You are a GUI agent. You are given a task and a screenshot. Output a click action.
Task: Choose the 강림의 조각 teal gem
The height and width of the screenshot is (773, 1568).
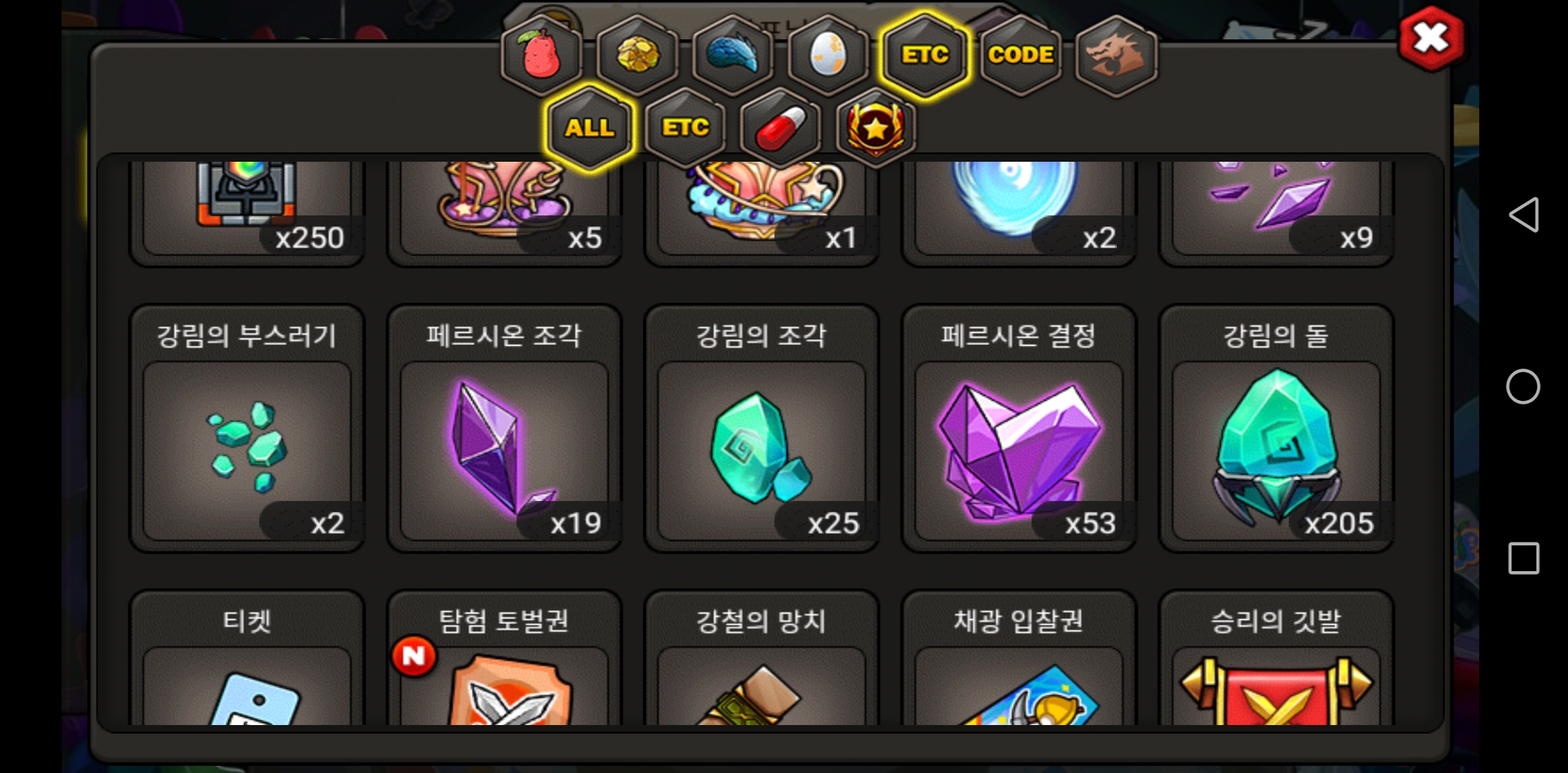coord(761,429)
